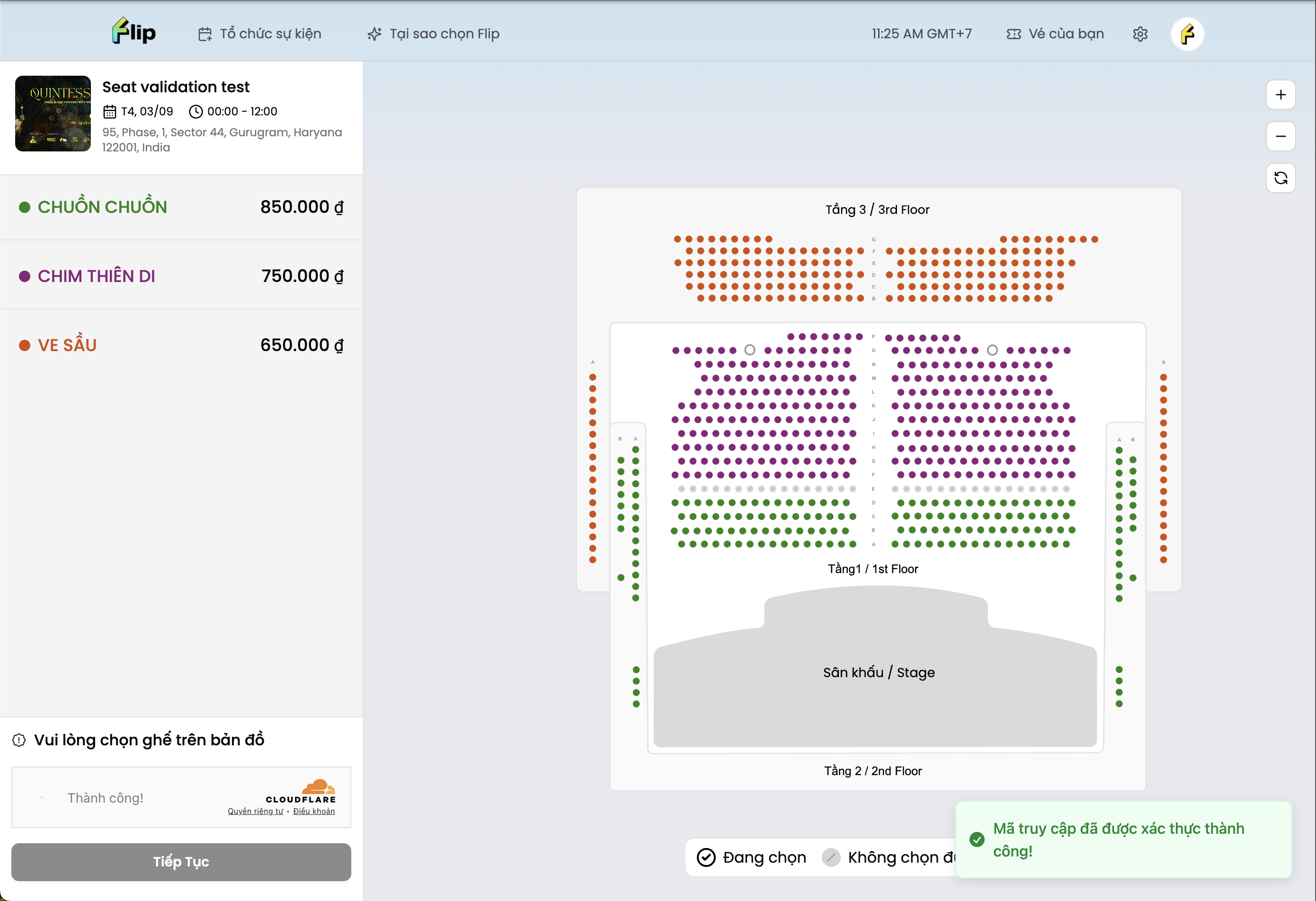This screenshot has height=901, width=1316.
Task: Click the green CHUỒN CHUỒN color dot
Action: (x=24, y=207)
